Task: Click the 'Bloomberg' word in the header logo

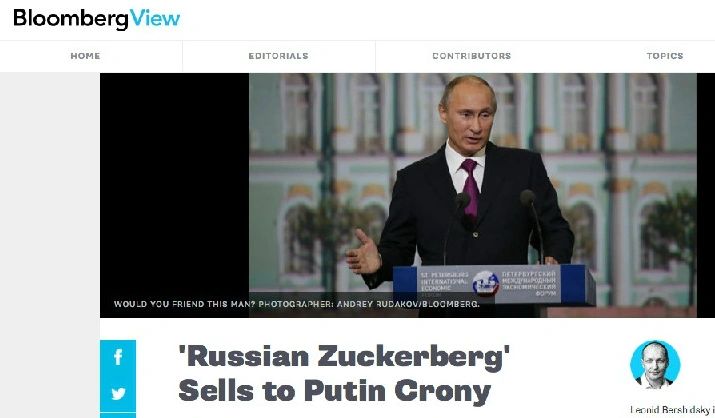Action: point(71,19)
